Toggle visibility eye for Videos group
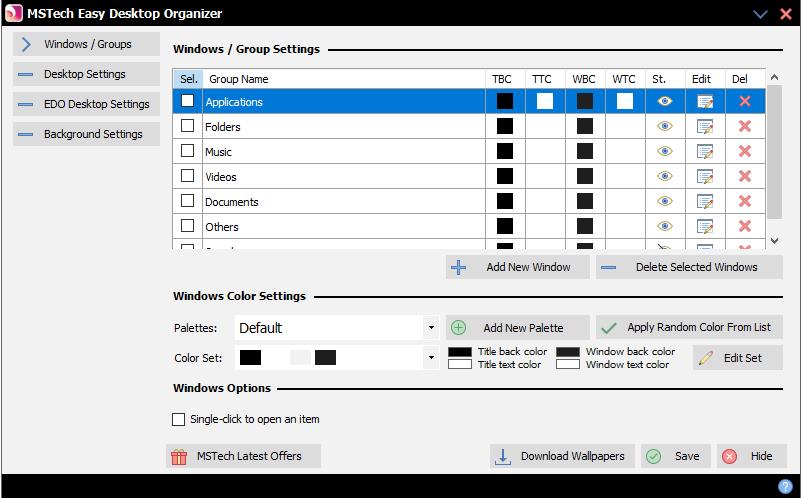This screenshot has height=498, width=801. [665, 176]
